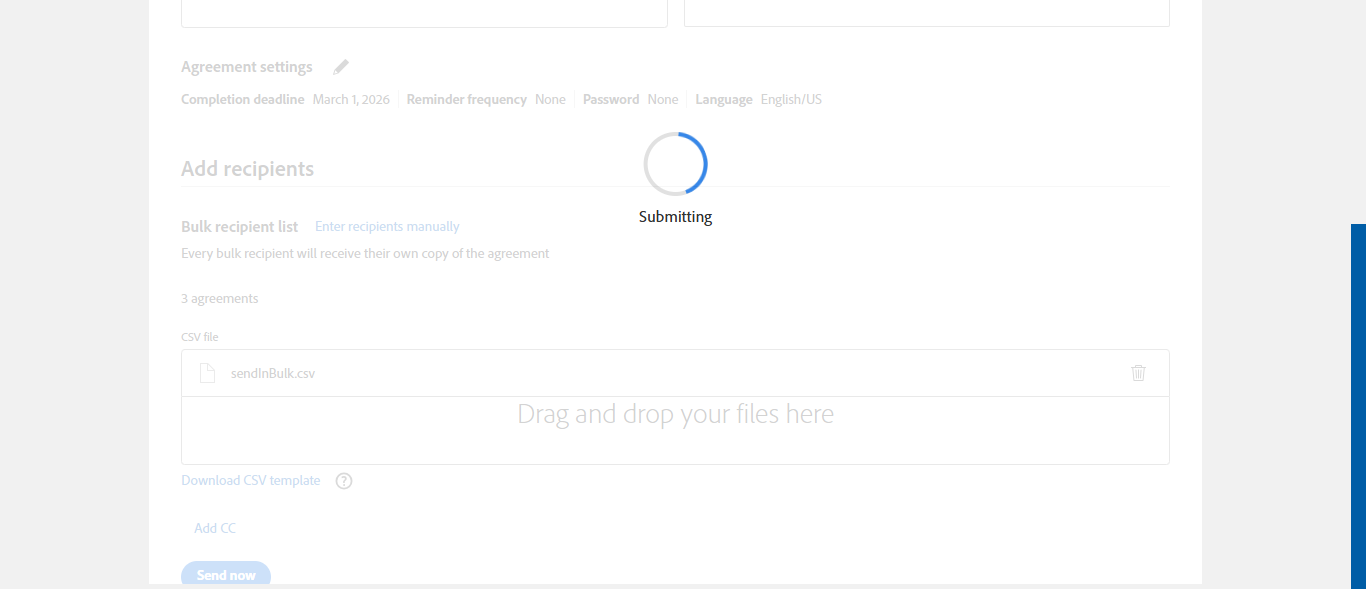Click the Add CC link
This screenshot has width=1366, height=589.
[x=215, y=528]
